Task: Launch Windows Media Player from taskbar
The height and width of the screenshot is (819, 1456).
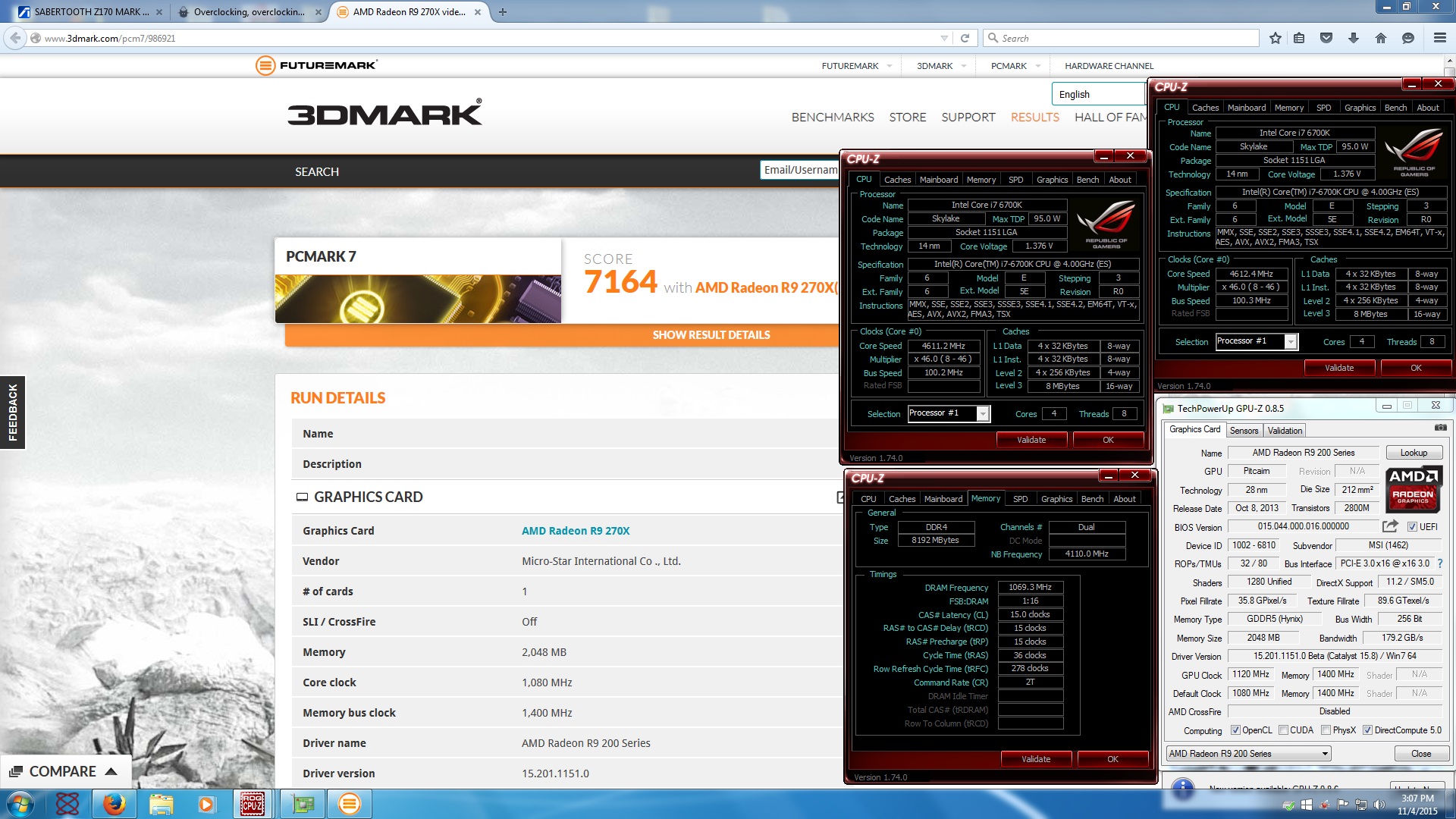Action: click(x=206, y=804)
